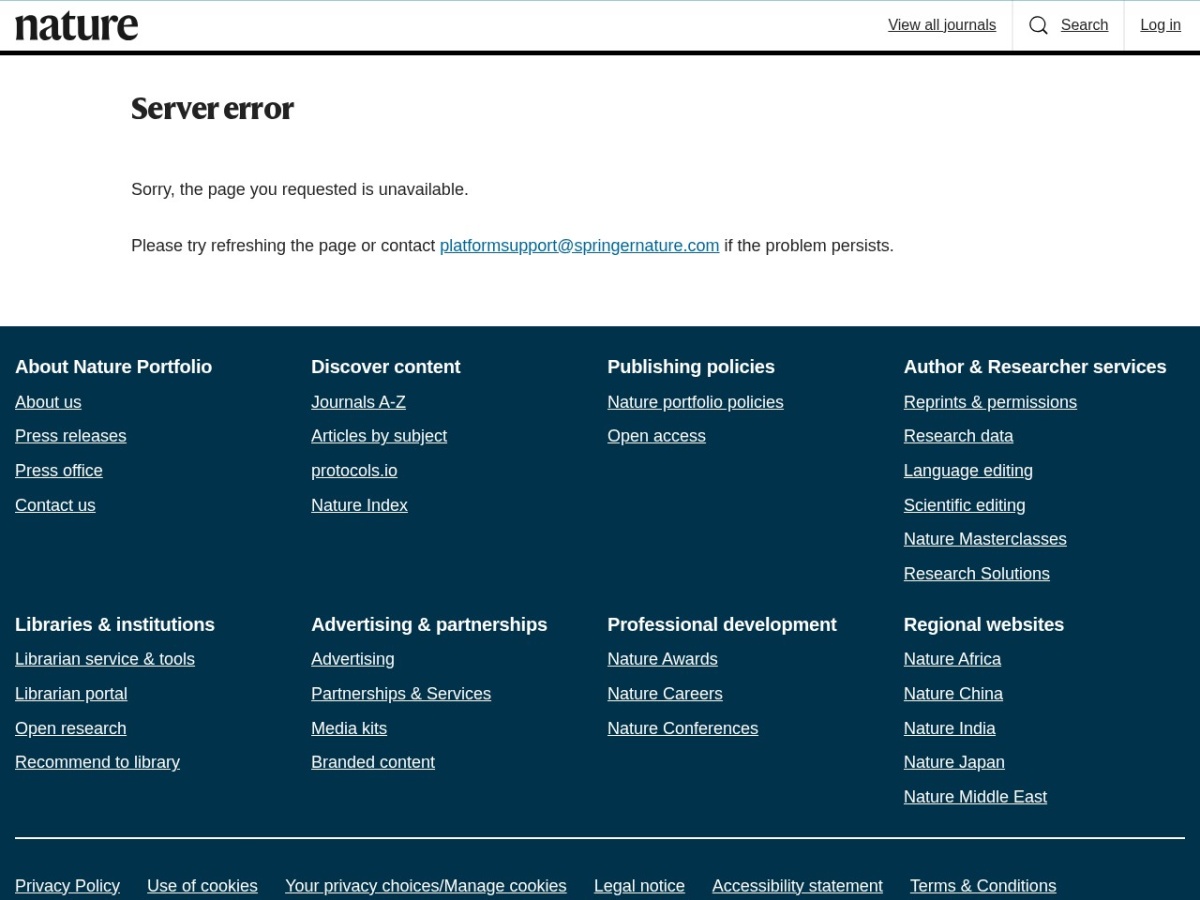The image size is (1200, 900).
Task: Open the Open access link
Action: tap(656, 436)
